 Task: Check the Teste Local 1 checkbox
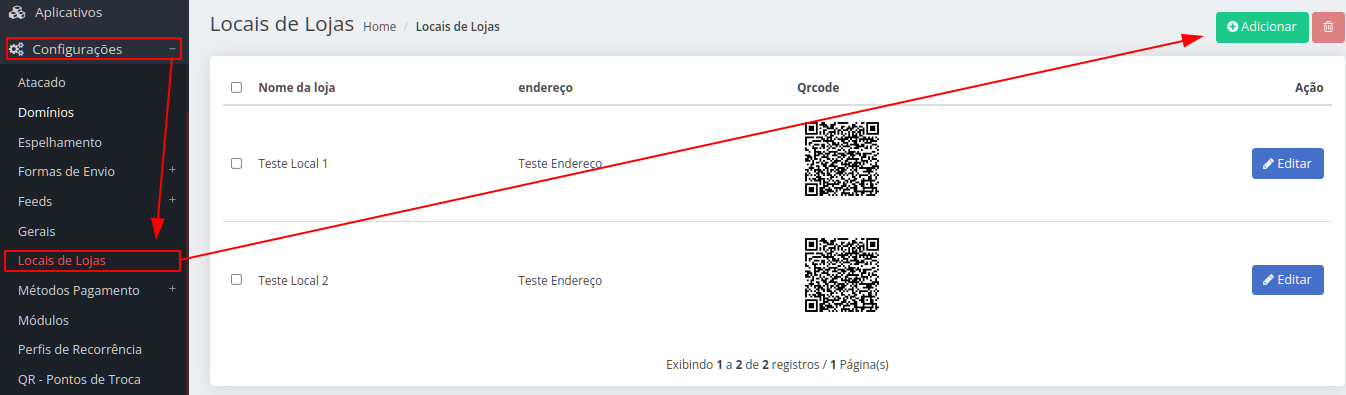coord(236,163)
